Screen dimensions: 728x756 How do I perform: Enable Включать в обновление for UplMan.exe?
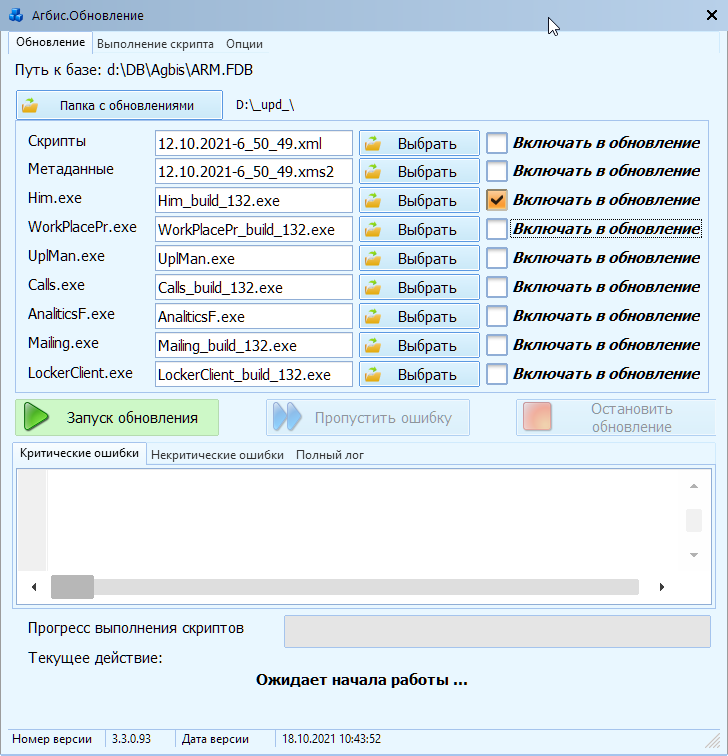[x=497, y=258]
